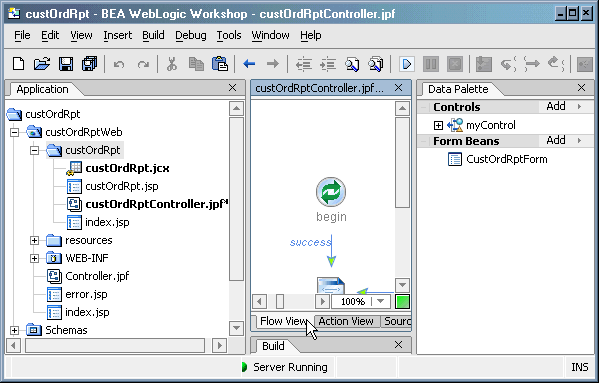The width and height of the screenshot is (599, 383).
Task: Click the Redo toolbar icon
Action: pyautogui.click(x=143, y=64)
